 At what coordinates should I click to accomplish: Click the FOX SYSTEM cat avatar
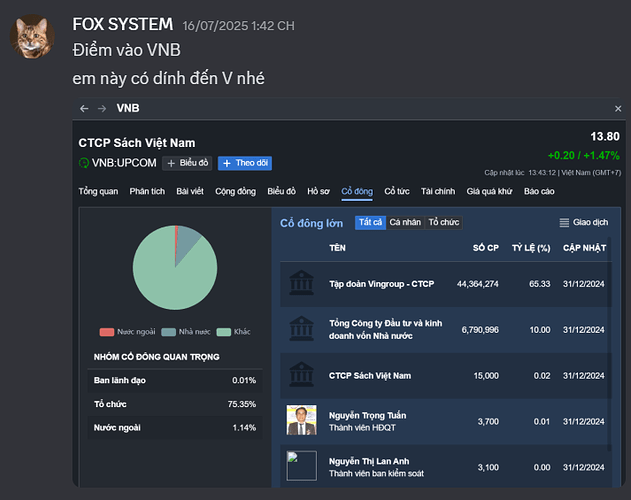tap(32, 37)
